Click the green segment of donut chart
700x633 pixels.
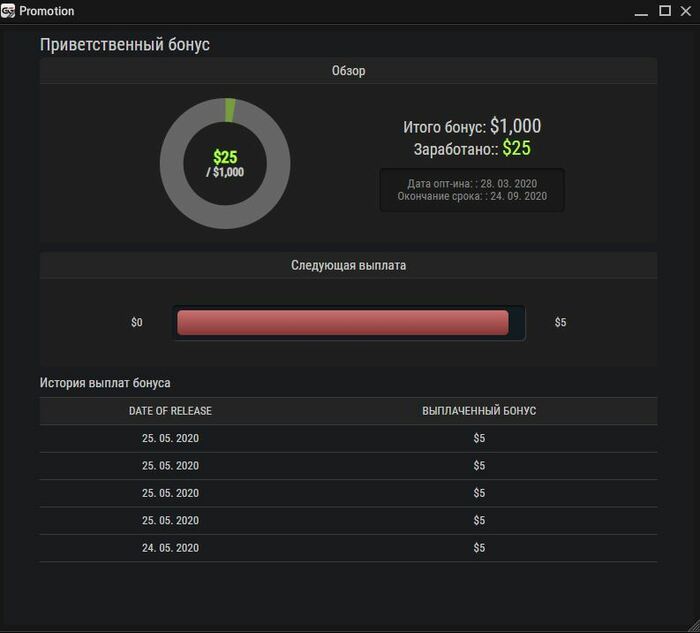(230, 110)
